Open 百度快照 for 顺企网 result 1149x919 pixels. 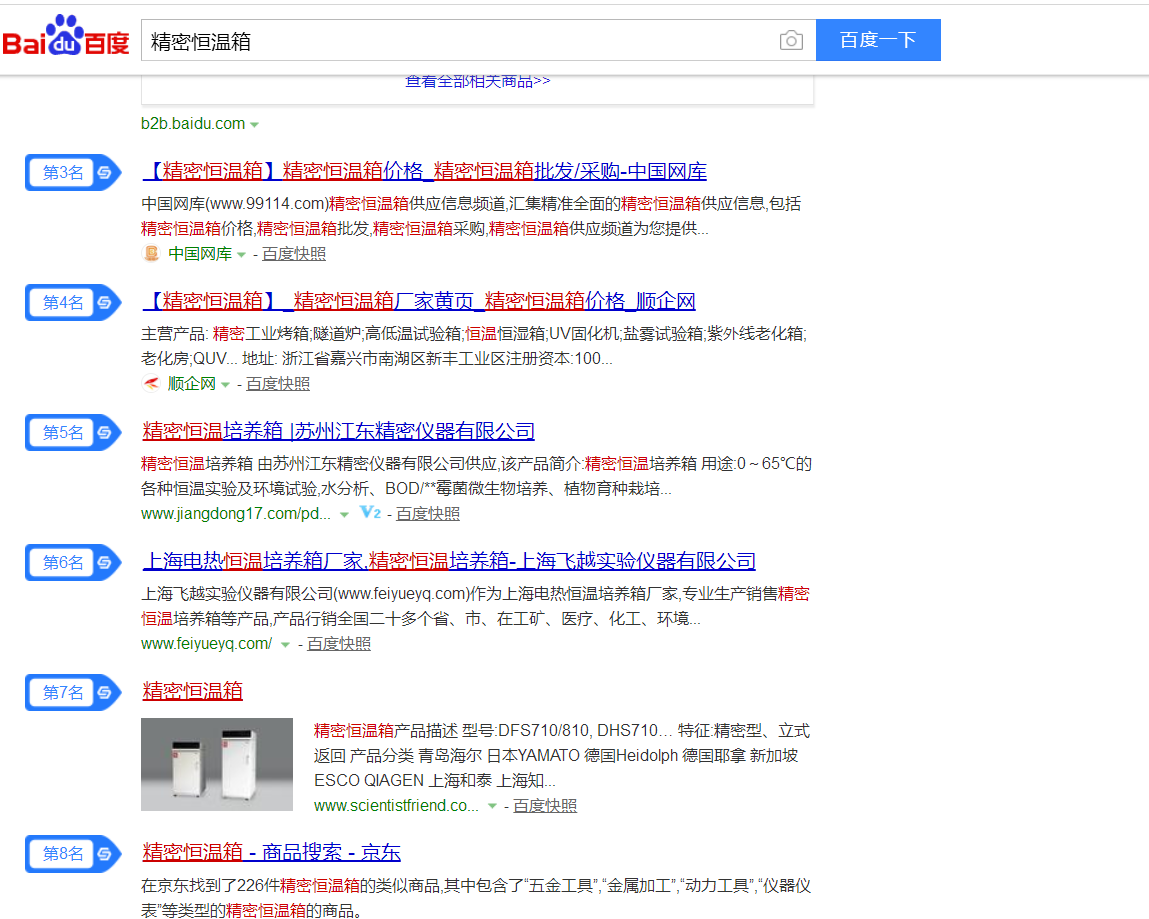(x=278, y=383)
